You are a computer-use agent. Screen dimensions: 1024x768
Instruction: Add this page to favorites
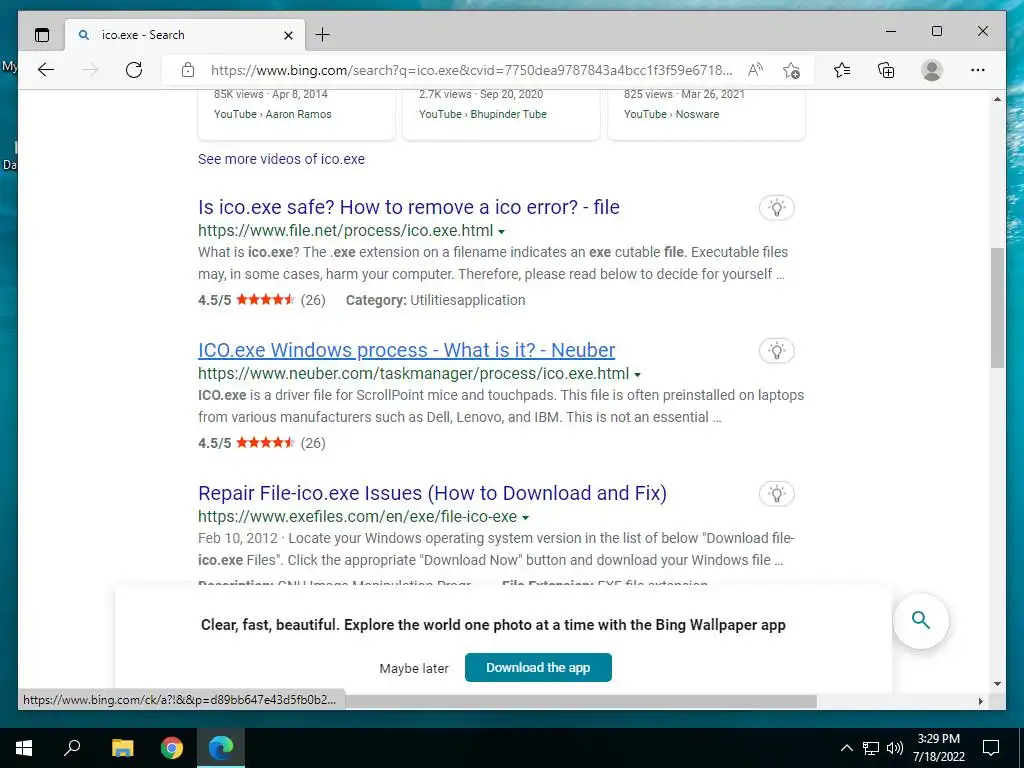(x=792, y=70)
